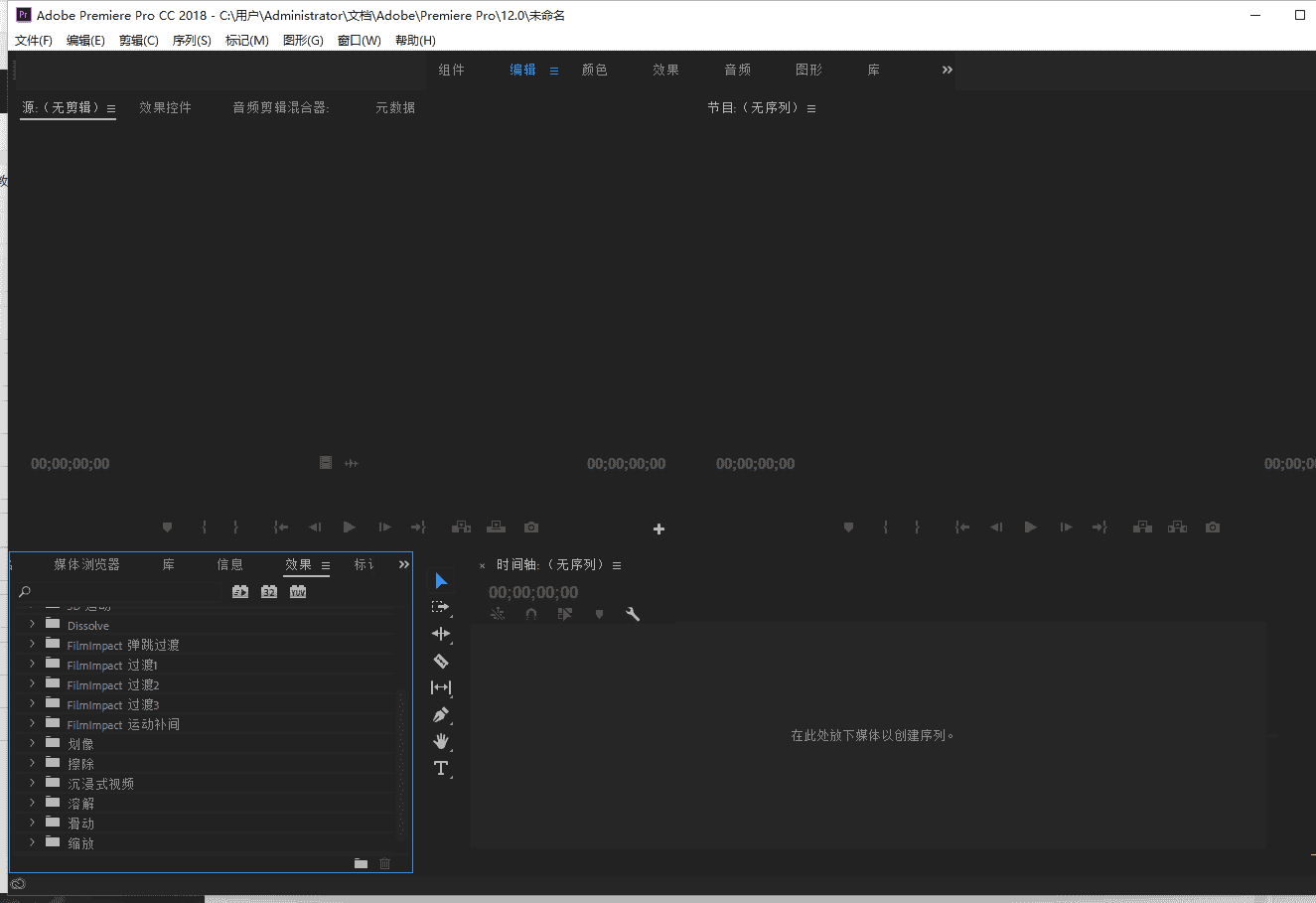The width and height of the screenshot is (1316, 903).
Task: Select the Slip tool below the Razor
Action: pos(441,687)
